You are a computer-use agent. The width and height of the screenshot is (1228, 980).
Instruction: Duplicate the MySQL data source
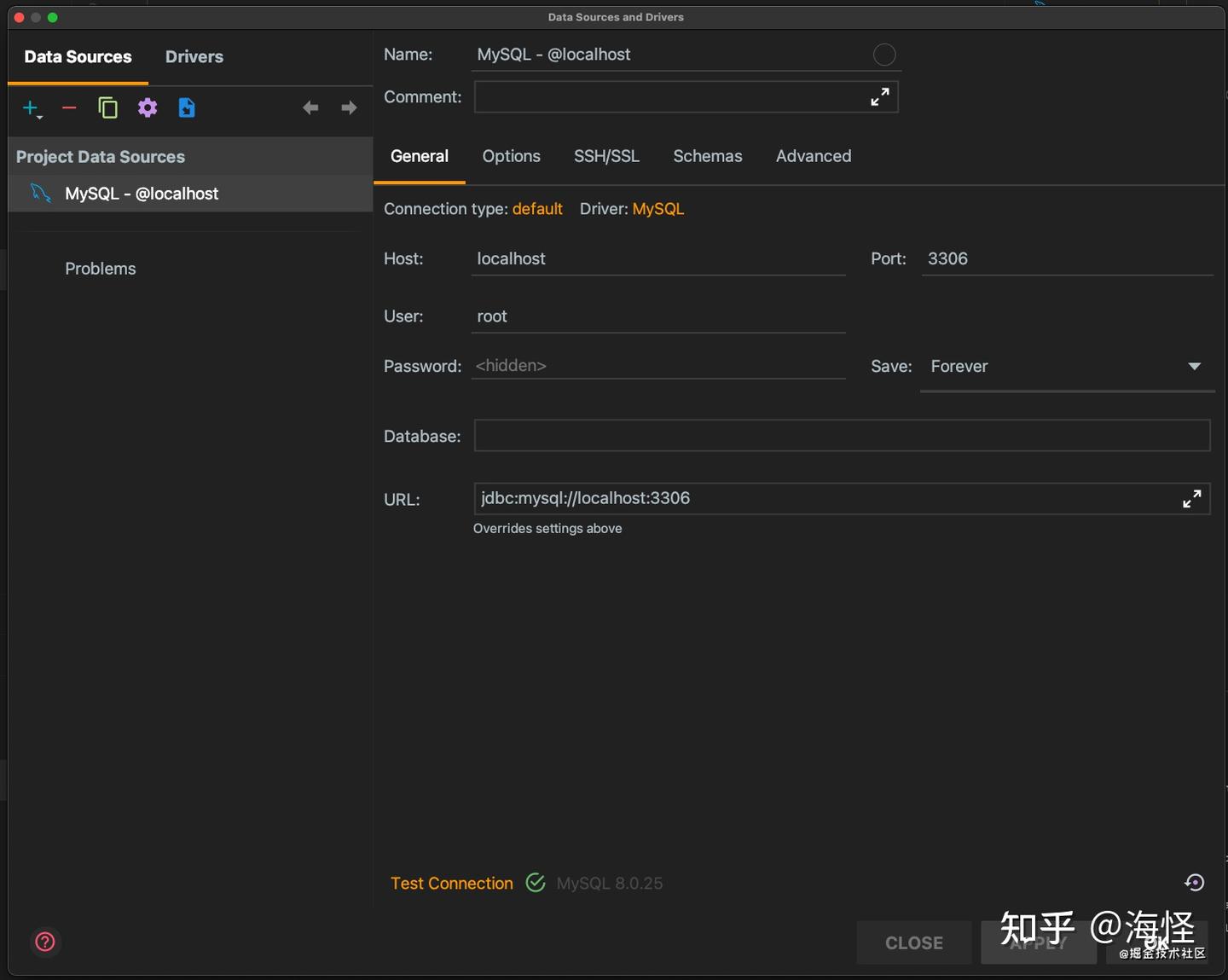(x=107, y=107)
